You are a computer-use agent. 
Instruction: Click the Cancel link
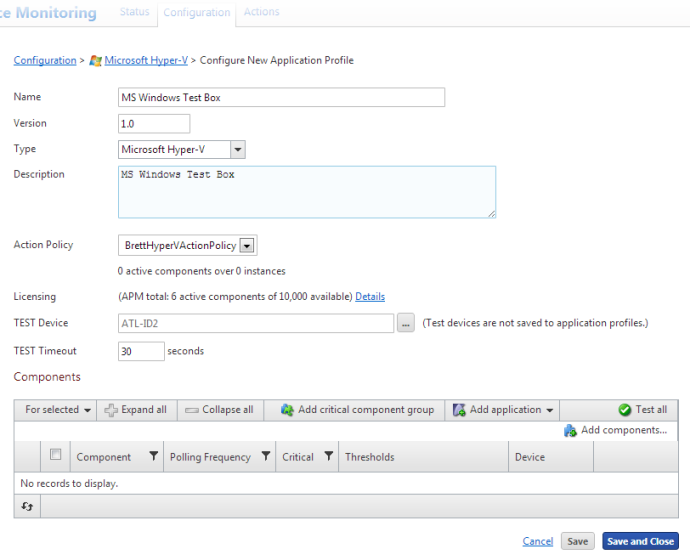538,541
